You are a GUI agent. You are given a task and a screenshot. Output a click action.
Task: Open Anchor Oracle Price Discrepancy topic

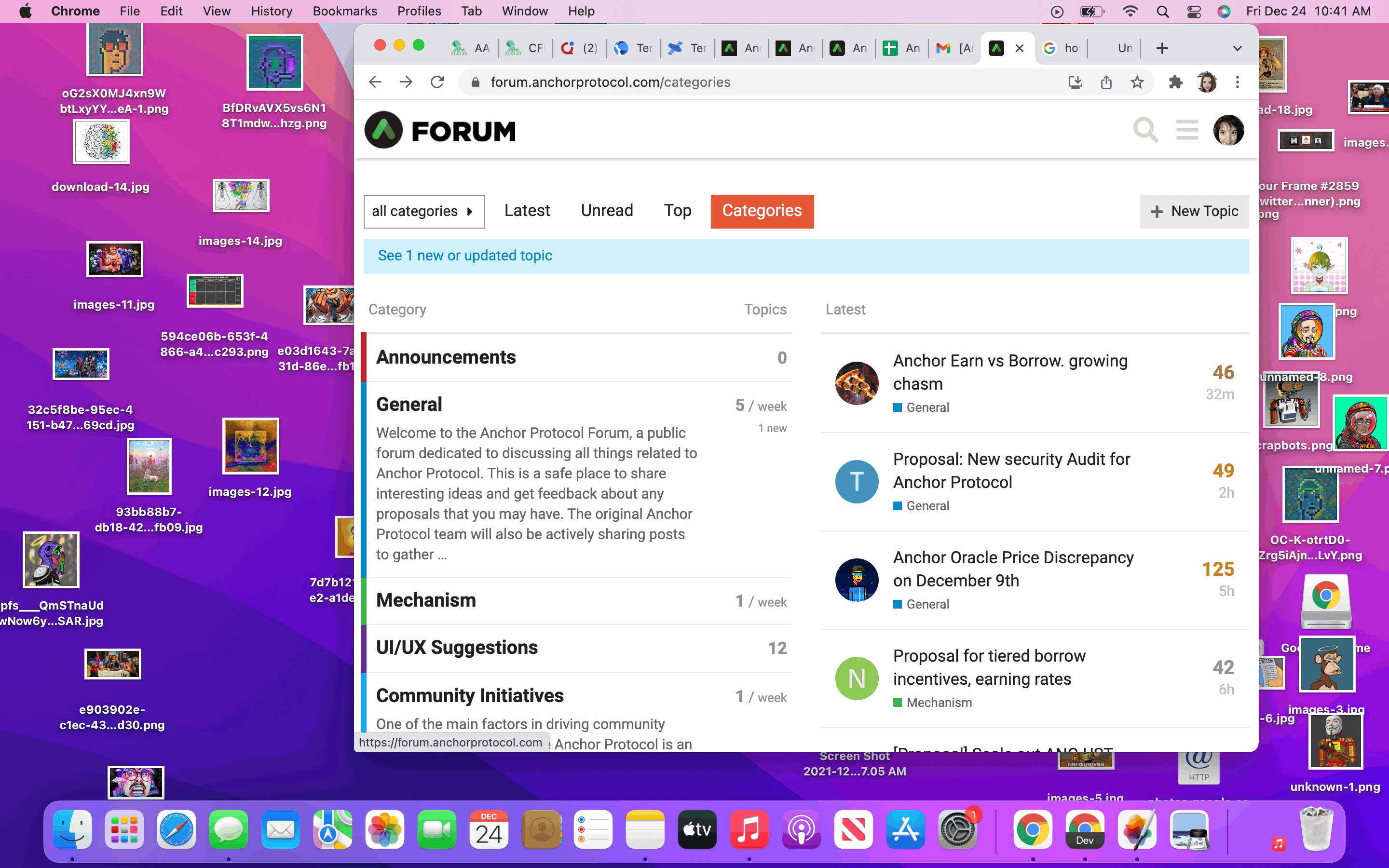pyautogui.click(x=1013, y=569)
